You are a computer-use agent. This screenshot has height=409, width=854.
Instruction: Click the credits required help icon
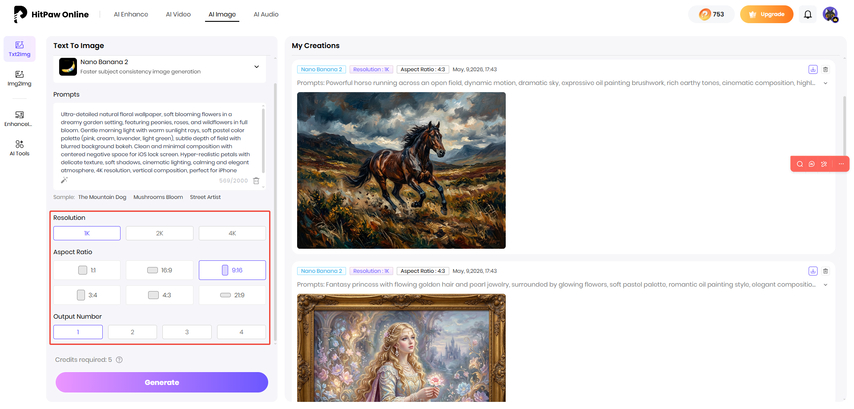click(x=119, y=359)
